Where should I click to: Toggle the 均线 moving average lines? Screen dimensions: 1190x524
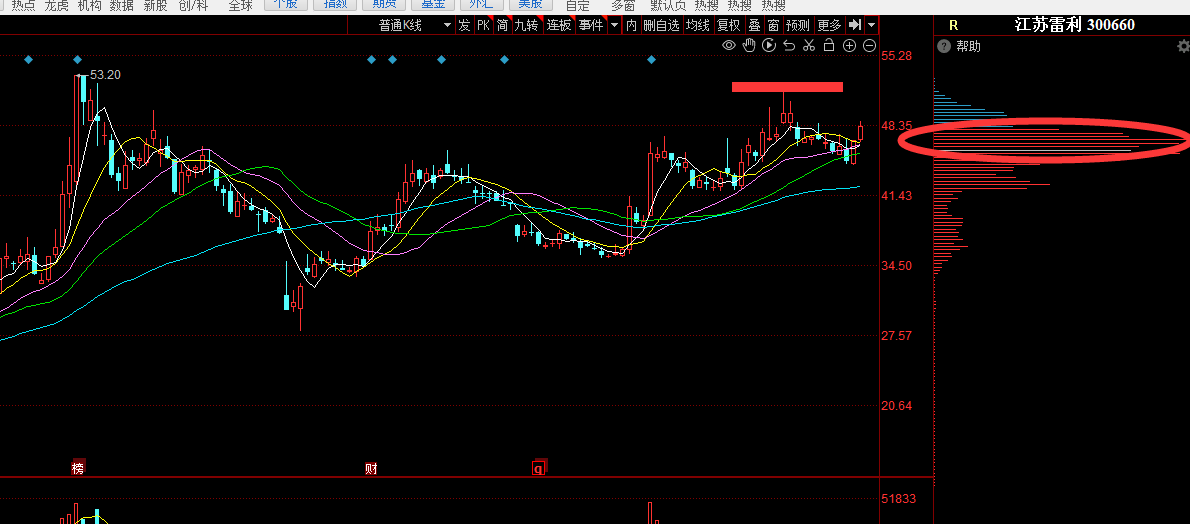coord(697,25)
